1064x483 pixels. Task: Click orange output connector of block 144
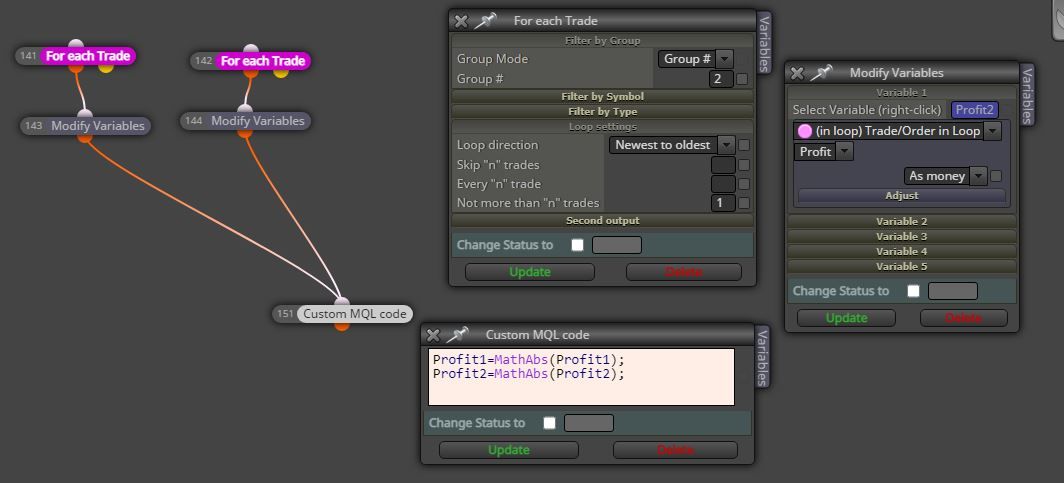click(244, 132)
